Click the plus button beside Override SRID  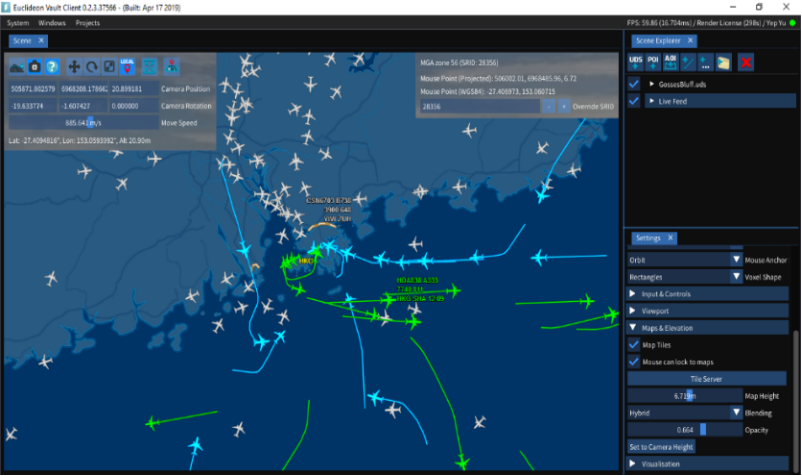coord(564,106)
